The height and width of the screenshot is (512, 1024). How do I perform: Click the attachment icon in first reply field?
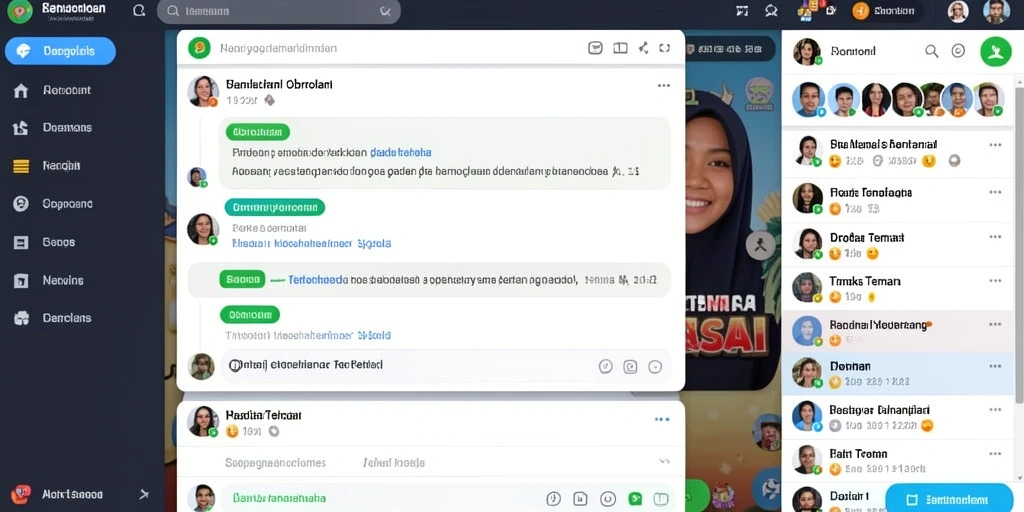630,366
